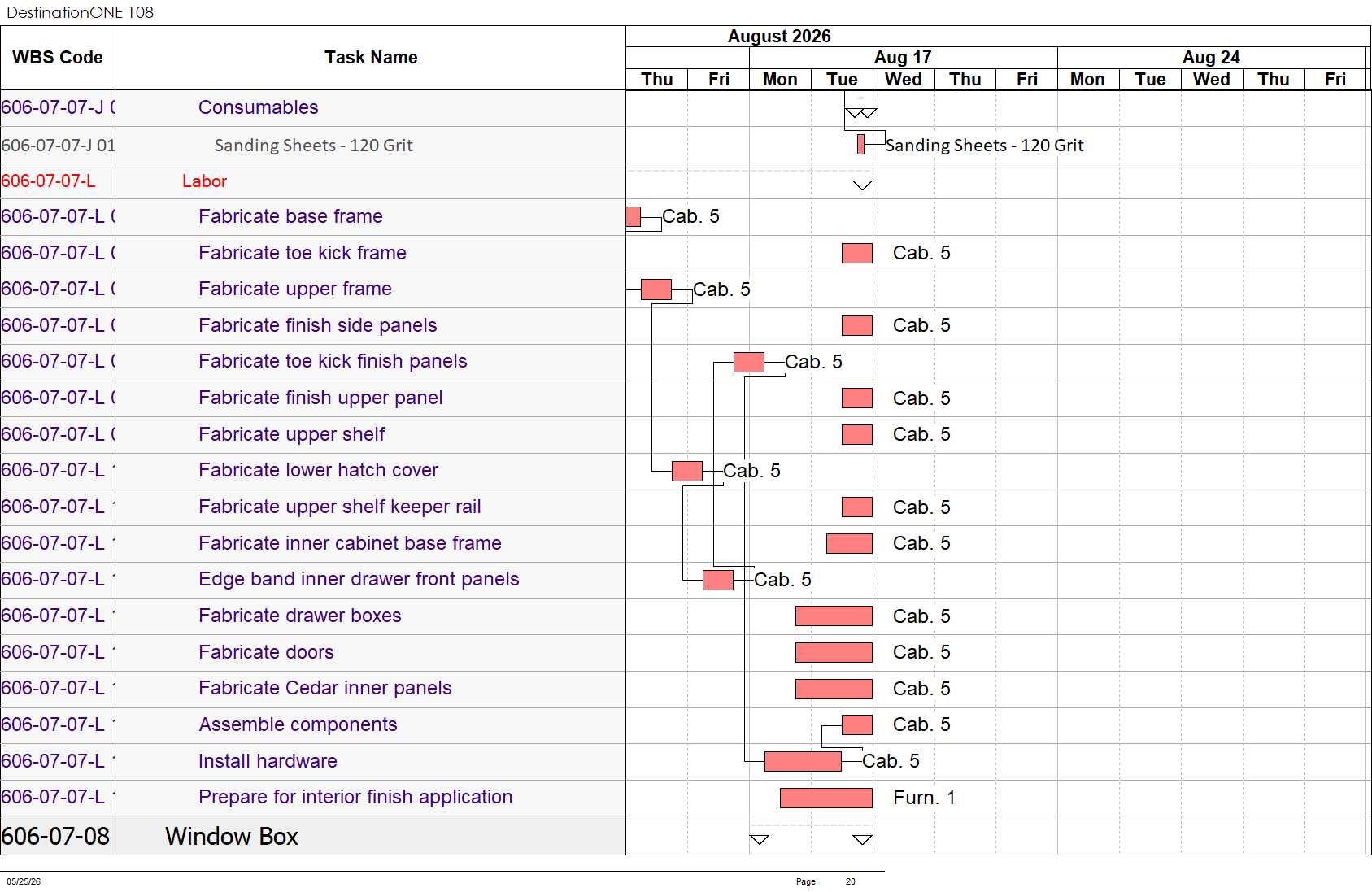
Task: Click the Gantt bar for Fabricate Cedar inner panels
Action: 834,689
